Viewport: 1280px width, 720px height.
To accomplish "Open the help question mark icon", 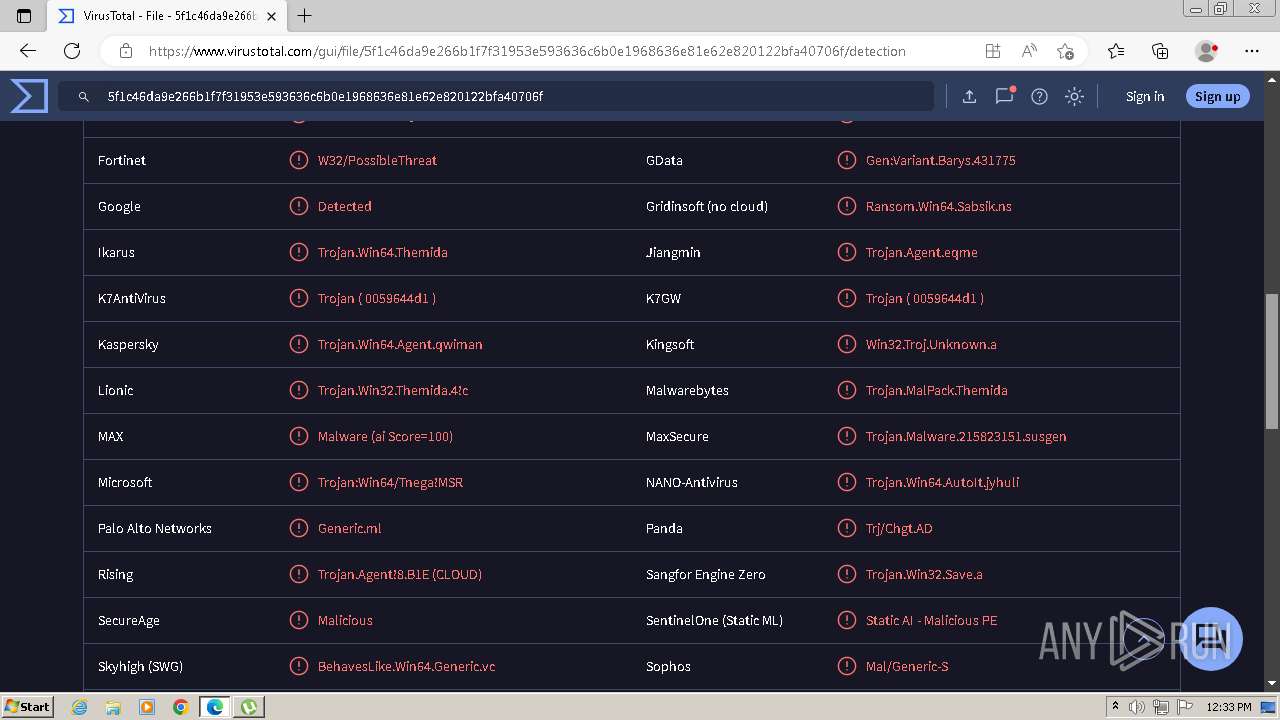I will coord(1039,96).
